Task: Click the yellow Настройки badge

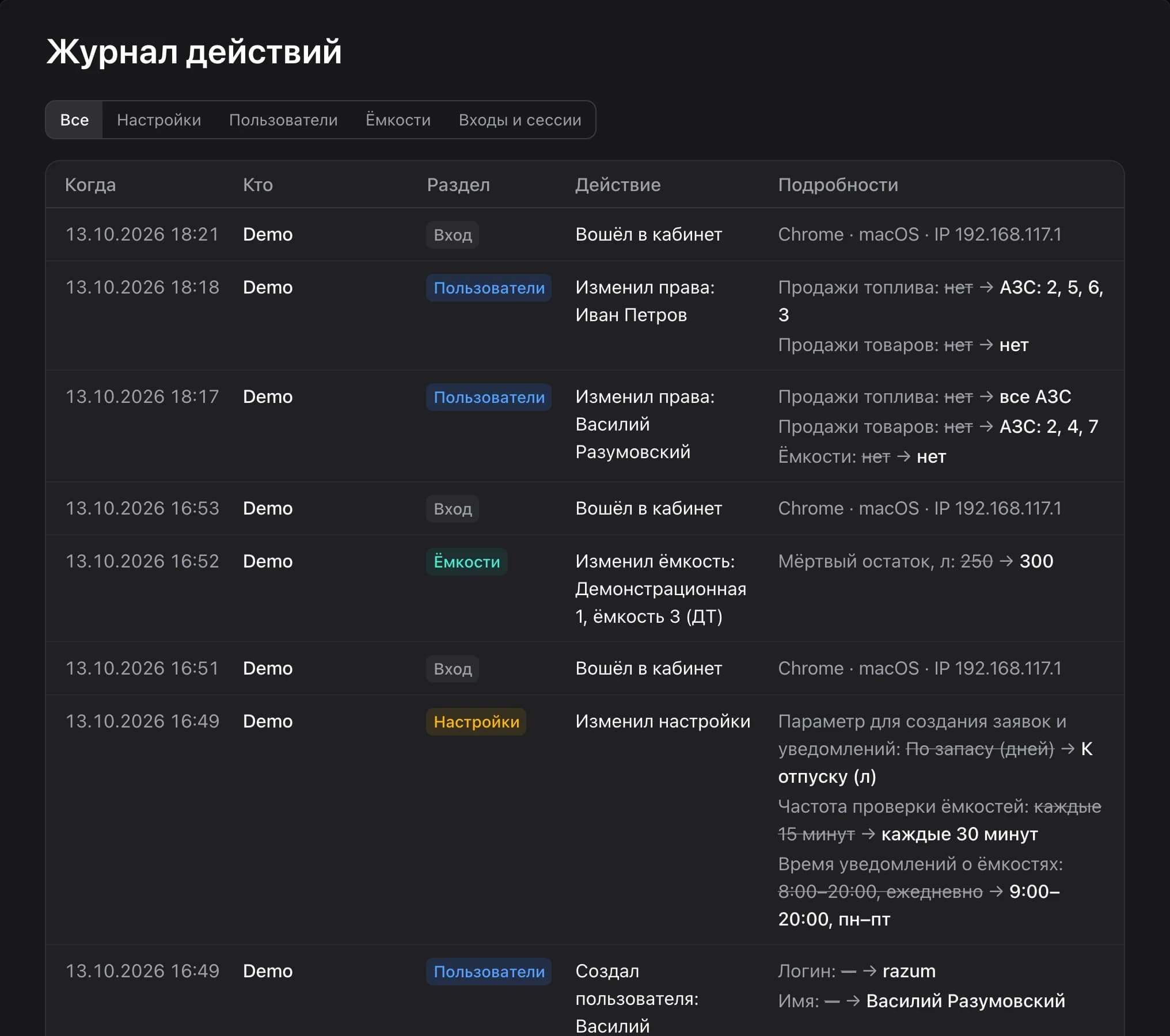Action: point(476,722)
